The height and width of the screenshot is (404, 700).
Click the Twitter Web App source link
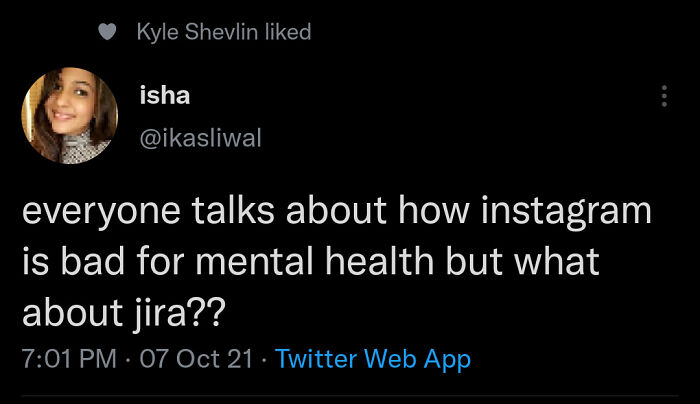[x=373, y=359]
